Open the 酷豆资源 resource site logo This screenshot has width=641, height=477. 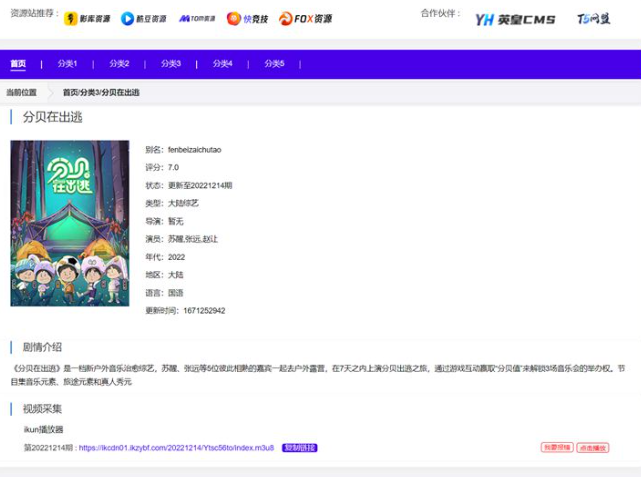(x=143, y=19)
